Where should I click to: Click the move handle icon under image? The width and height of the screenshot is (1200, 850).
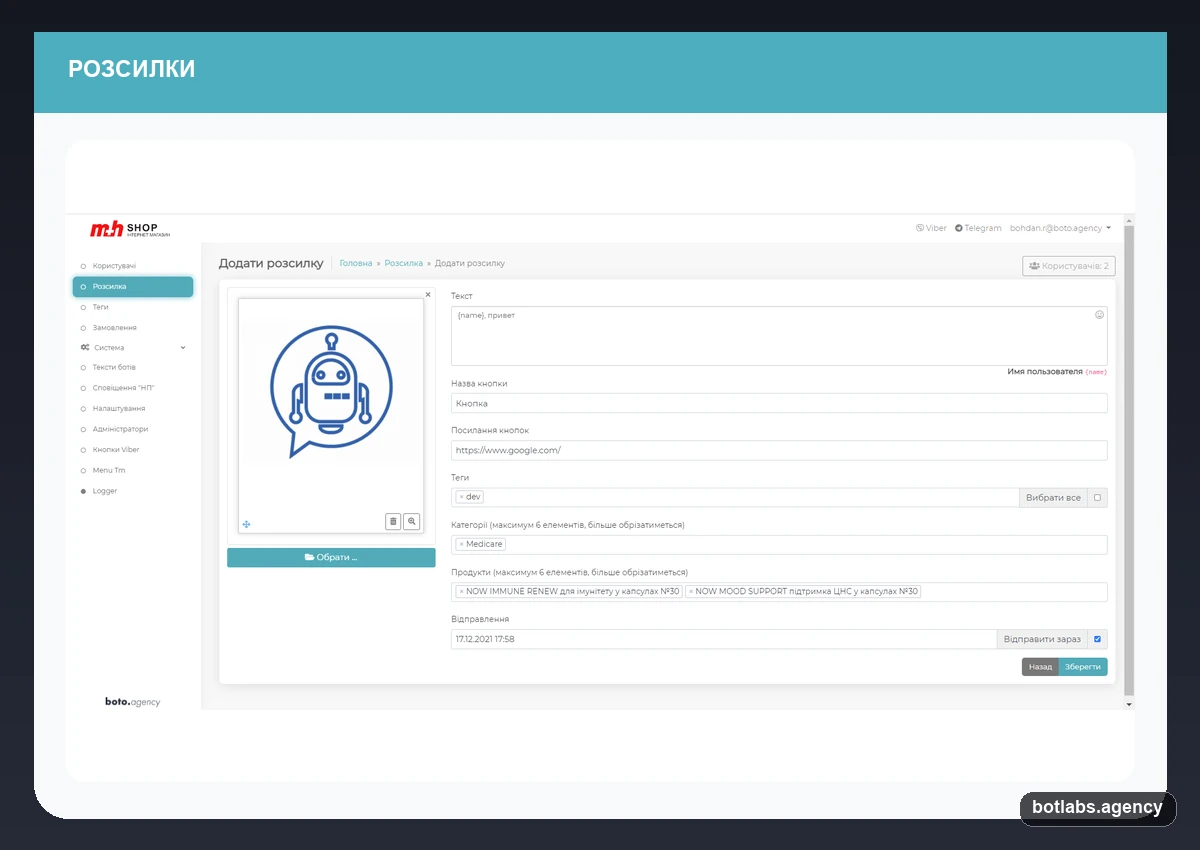tap(247, 524)
